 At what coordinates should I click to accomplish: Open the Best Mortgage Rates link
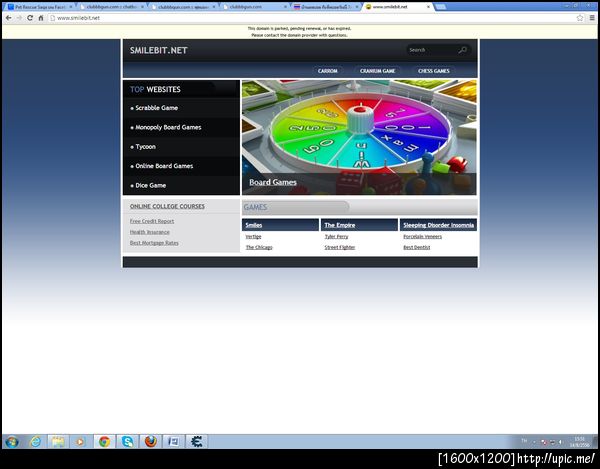(x=154, y=243)
